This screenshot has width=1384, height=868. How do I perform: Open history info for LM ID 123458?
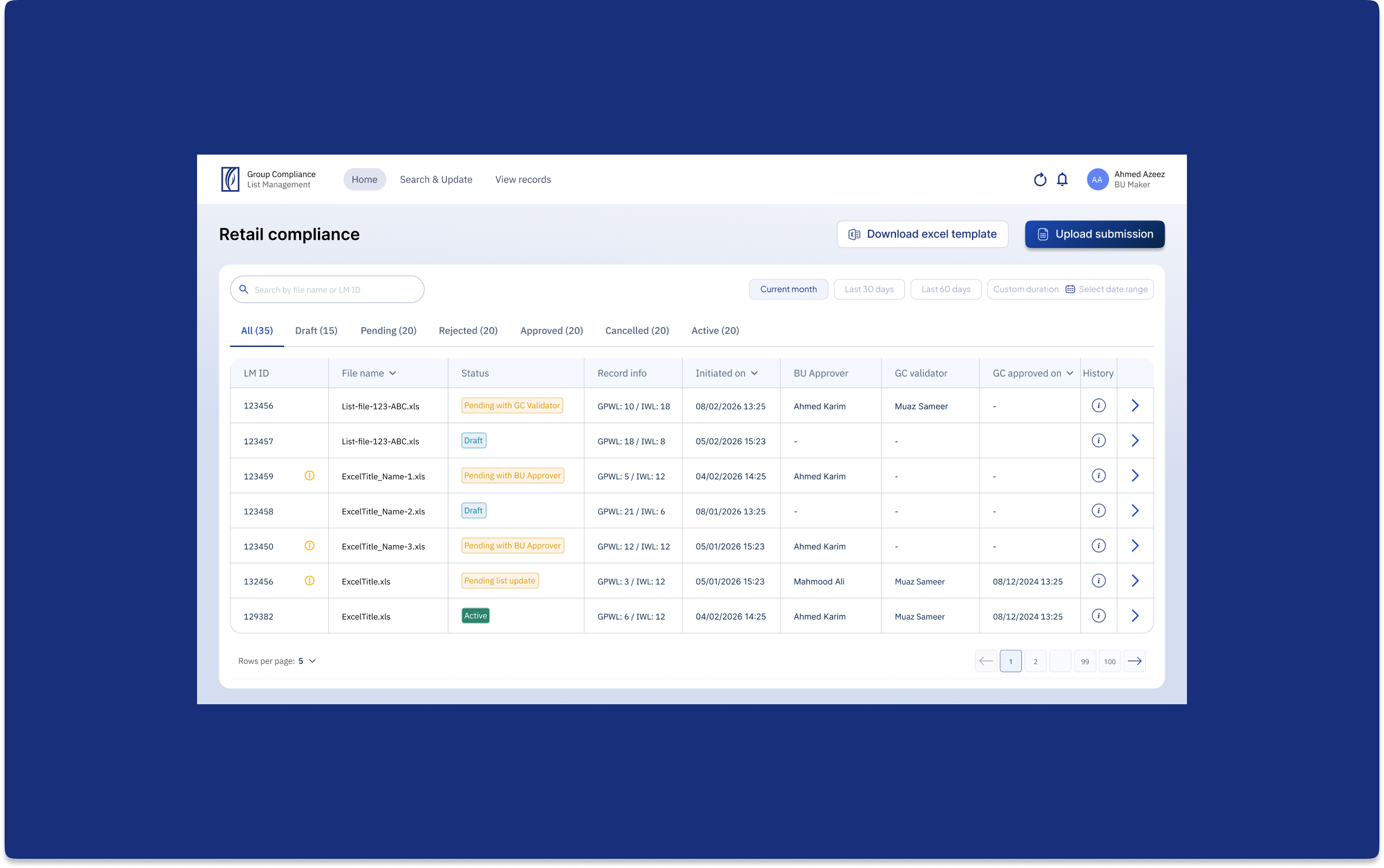click(1098, 511)
